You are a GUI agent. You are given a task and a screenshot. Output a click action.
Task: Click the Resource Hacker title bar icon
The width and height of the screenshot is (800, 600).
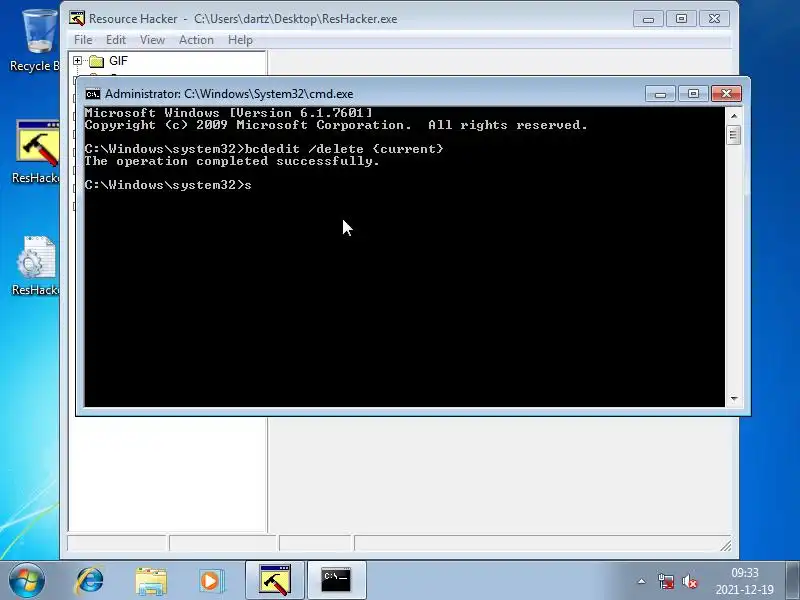pos(77,18)
